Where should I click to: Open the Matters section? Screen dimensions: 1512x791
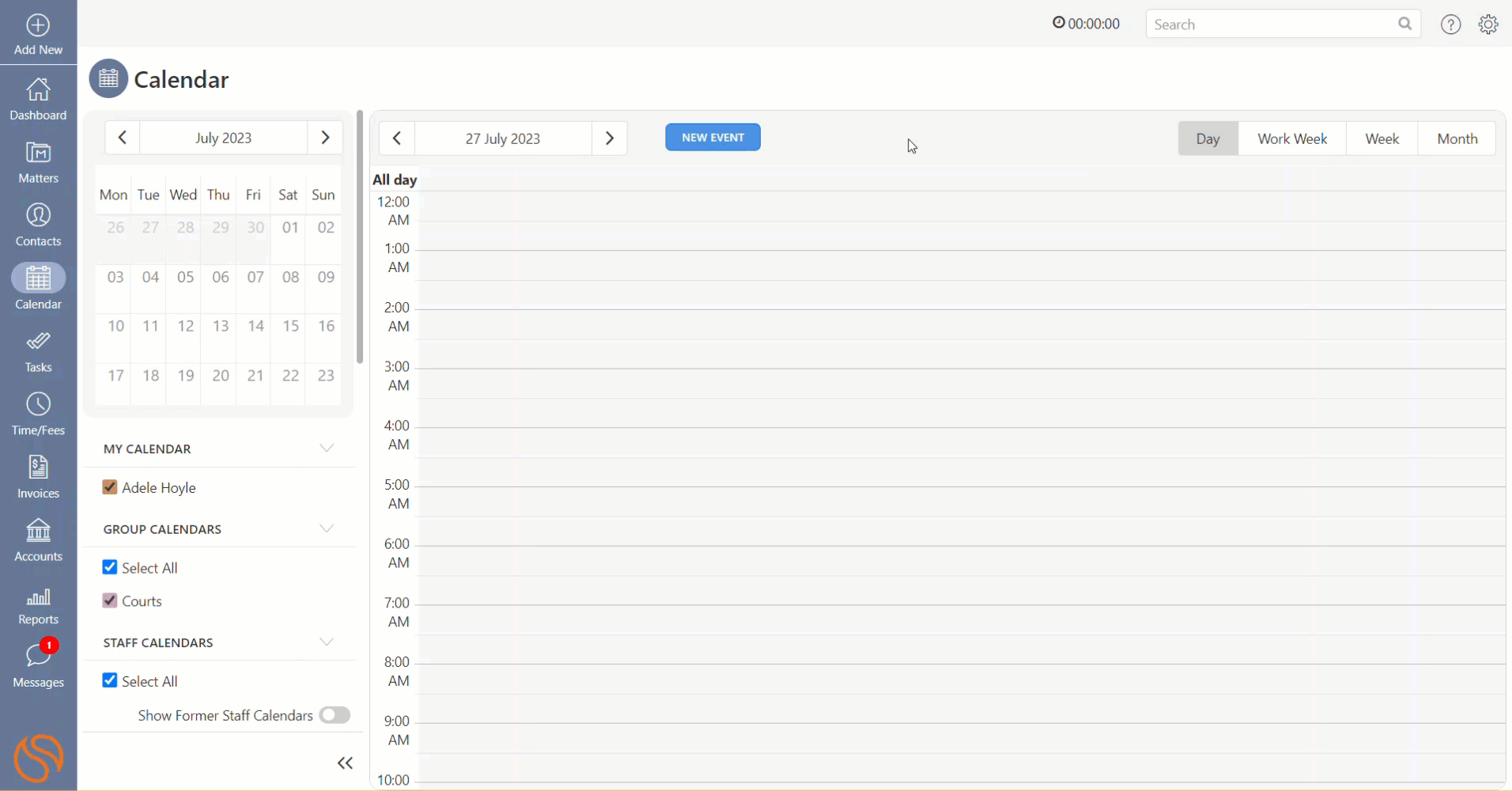click(x=38, y=162)
